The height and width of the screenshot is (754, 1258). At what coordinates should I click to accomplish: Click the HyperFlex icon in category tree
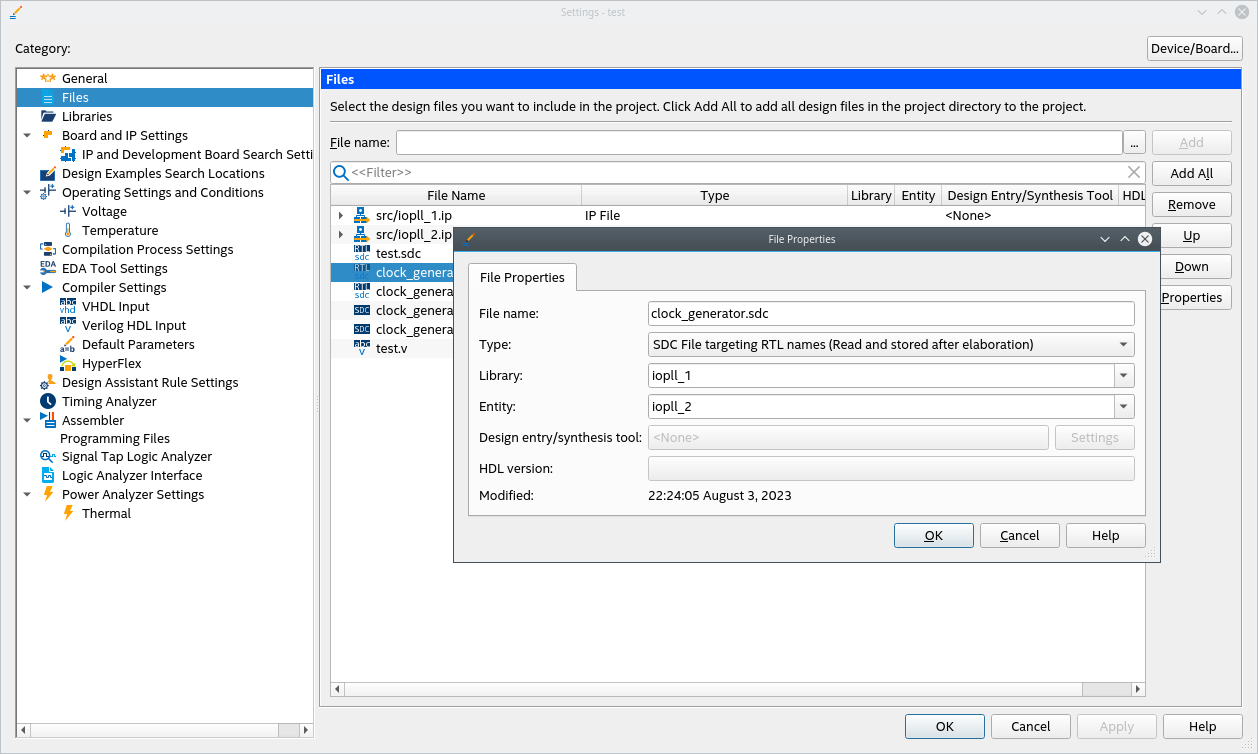[x=68, y=363]
